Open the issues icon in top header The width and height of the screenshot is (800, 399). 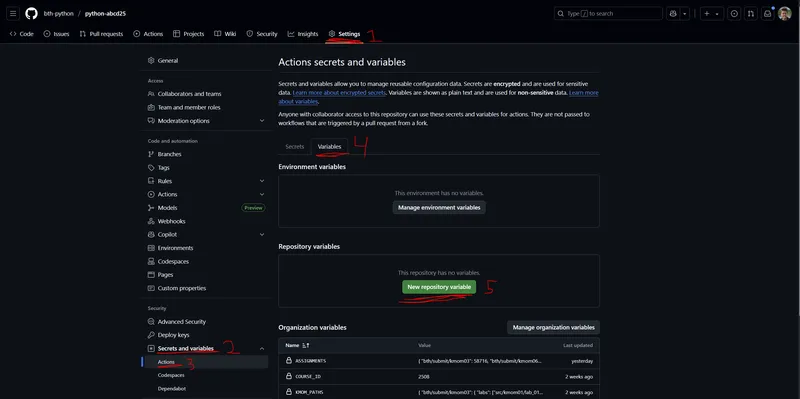734,14
